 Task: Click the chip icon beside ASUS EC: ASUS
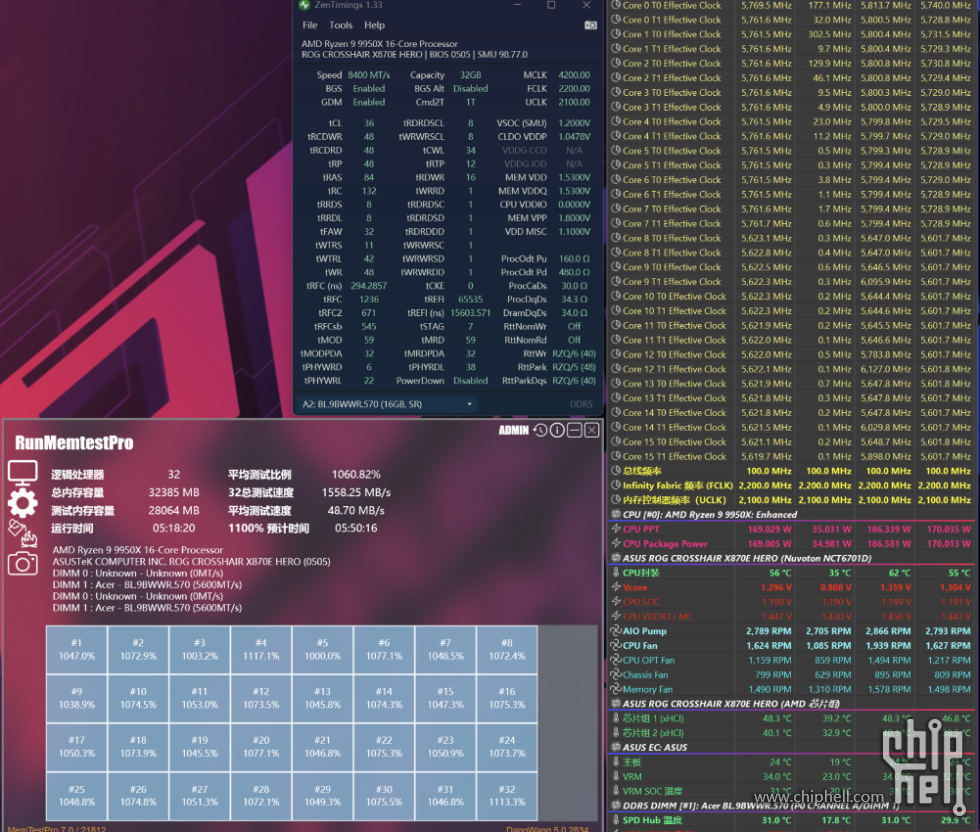point(616,747)
